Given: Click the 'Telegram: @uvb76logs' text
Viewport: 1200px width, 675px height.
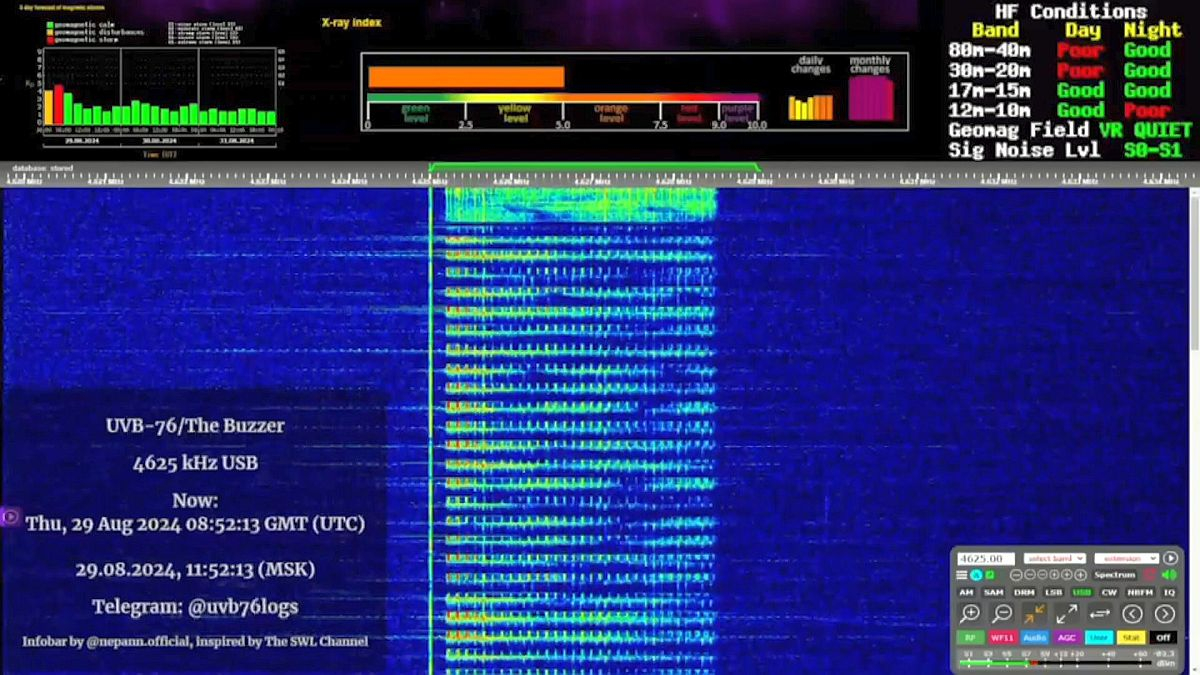Looking at the screenshot, I should pyautogui.click(x=195, y=607).
